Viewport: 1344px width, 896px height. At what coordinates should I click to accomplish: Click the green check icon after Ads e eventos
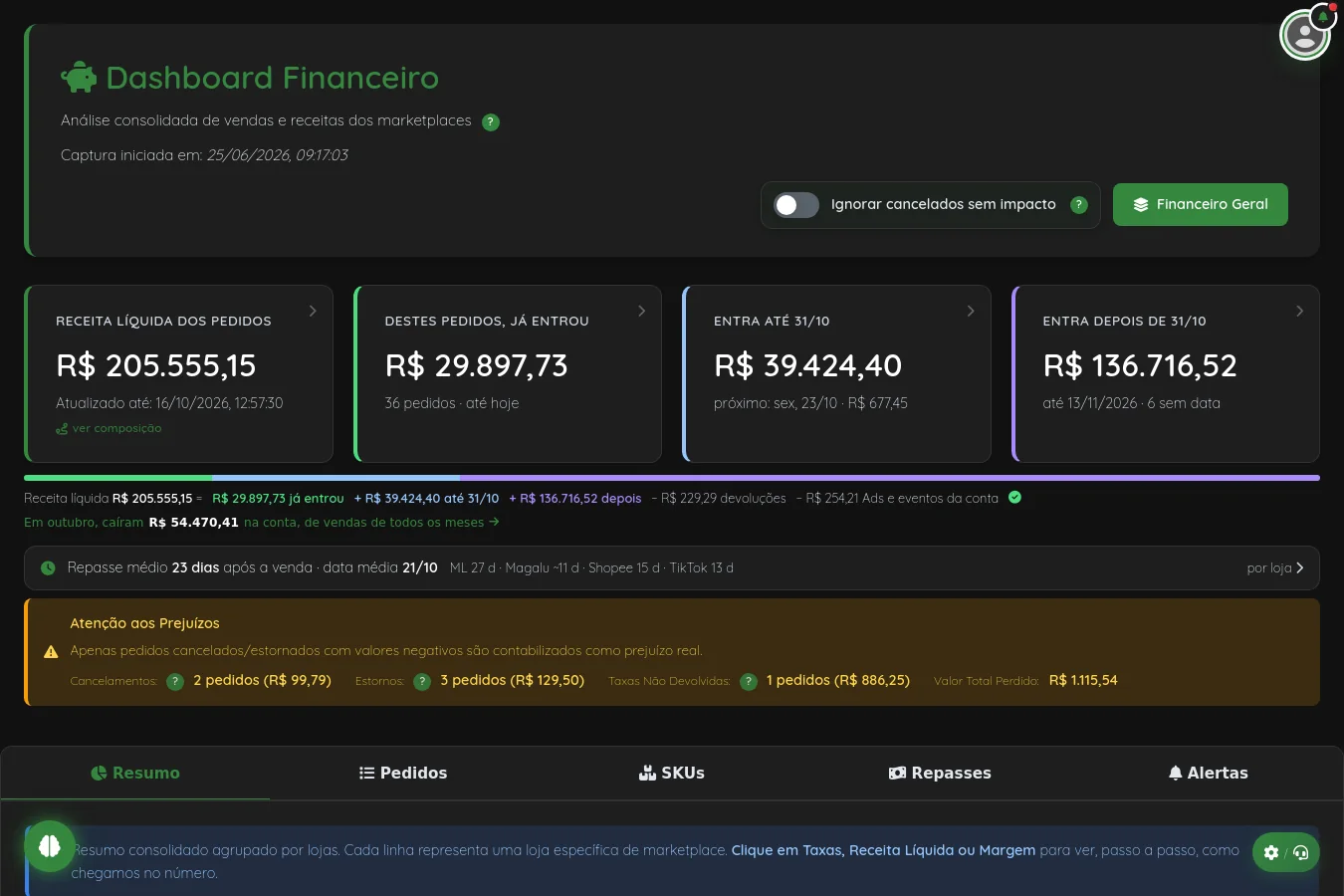click(x=1014, y=498)
